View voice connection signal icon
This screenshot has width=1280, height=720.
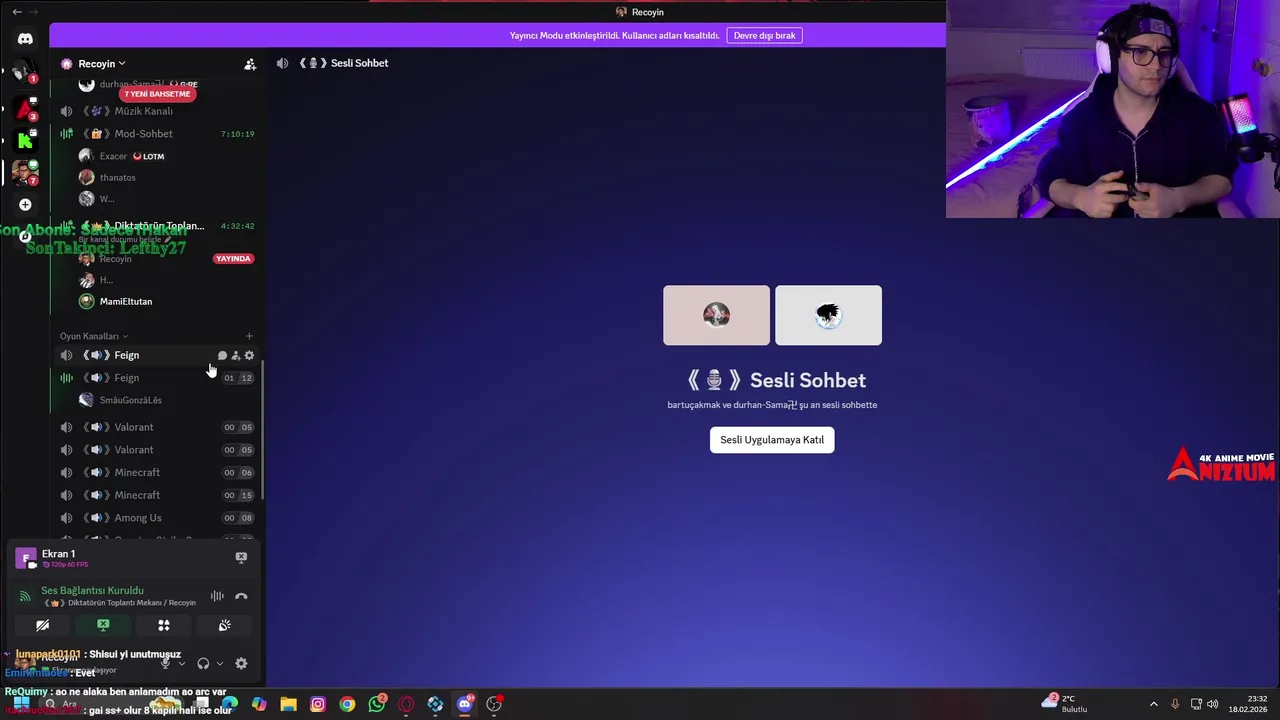25,596
